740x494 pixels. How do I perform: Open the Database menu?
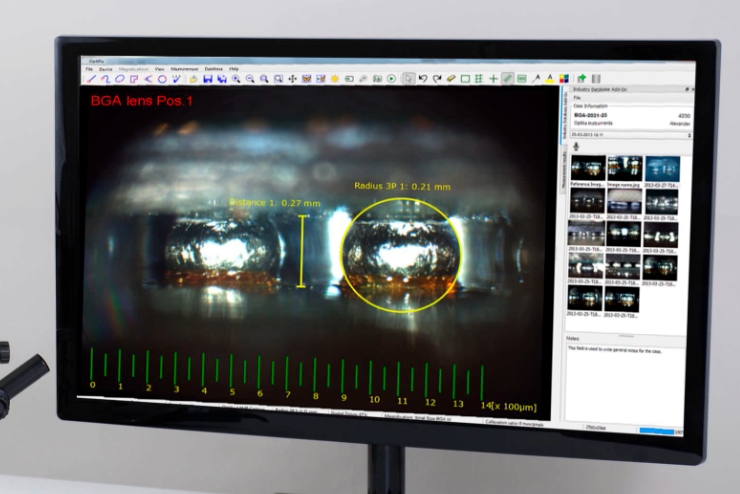point(213,69)
